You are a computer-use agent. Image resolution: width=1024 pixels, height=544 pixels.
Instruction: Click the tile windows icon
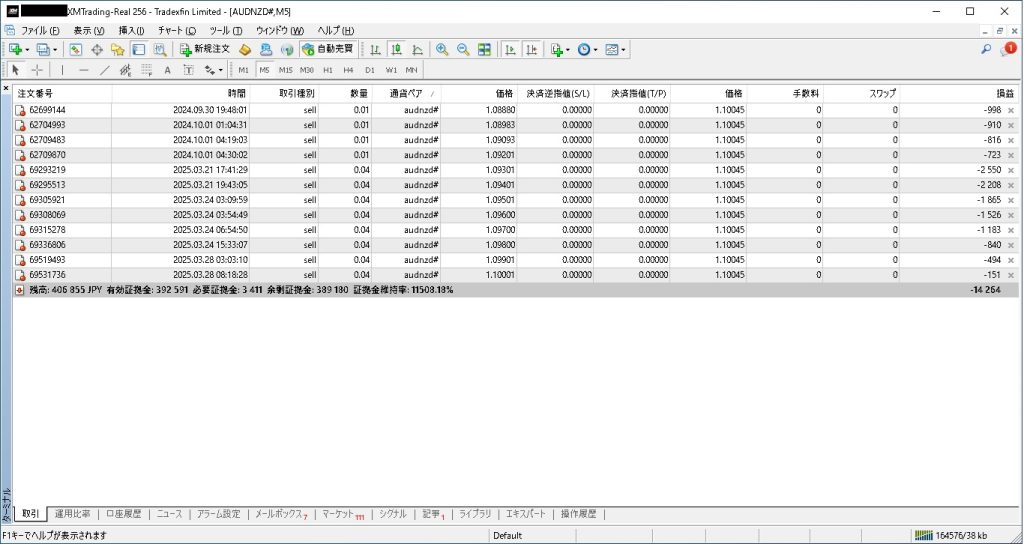coord(485,49)
